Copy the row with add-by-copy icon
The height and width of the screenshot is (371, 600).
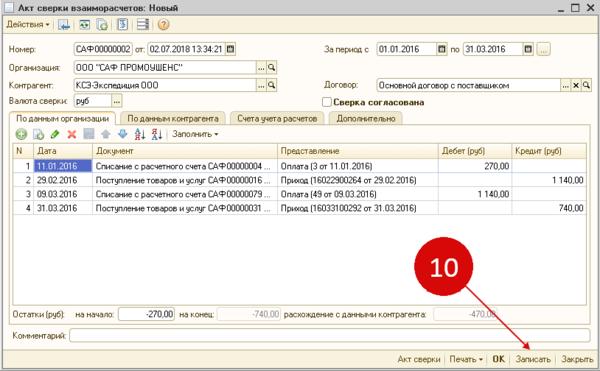click(38, 134)
